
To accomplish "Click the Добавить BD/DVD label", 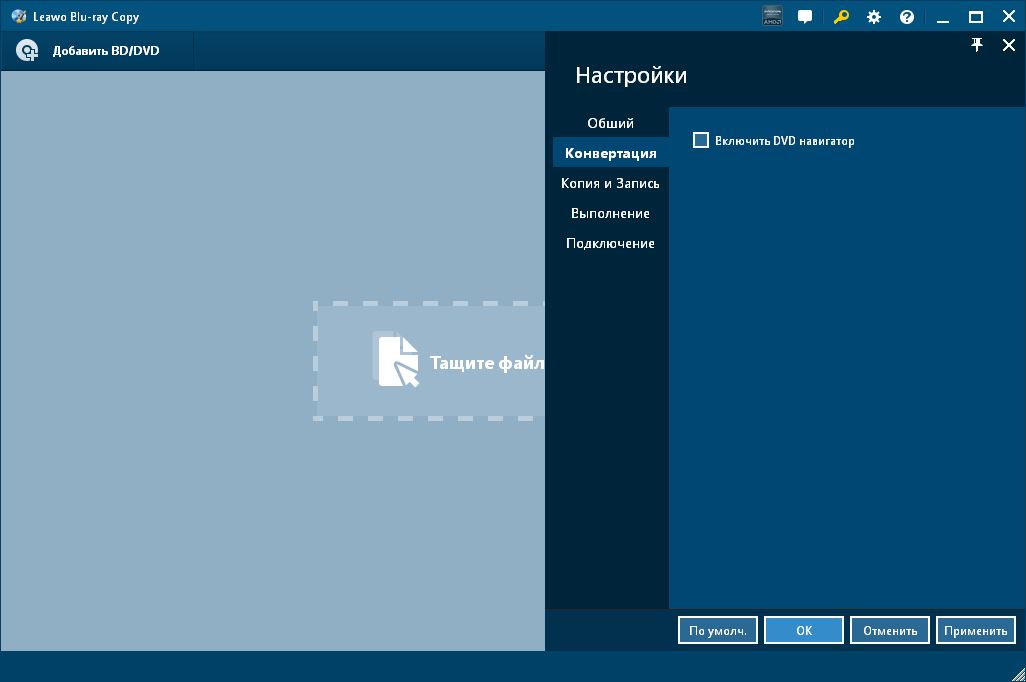I will click(106, 50).
